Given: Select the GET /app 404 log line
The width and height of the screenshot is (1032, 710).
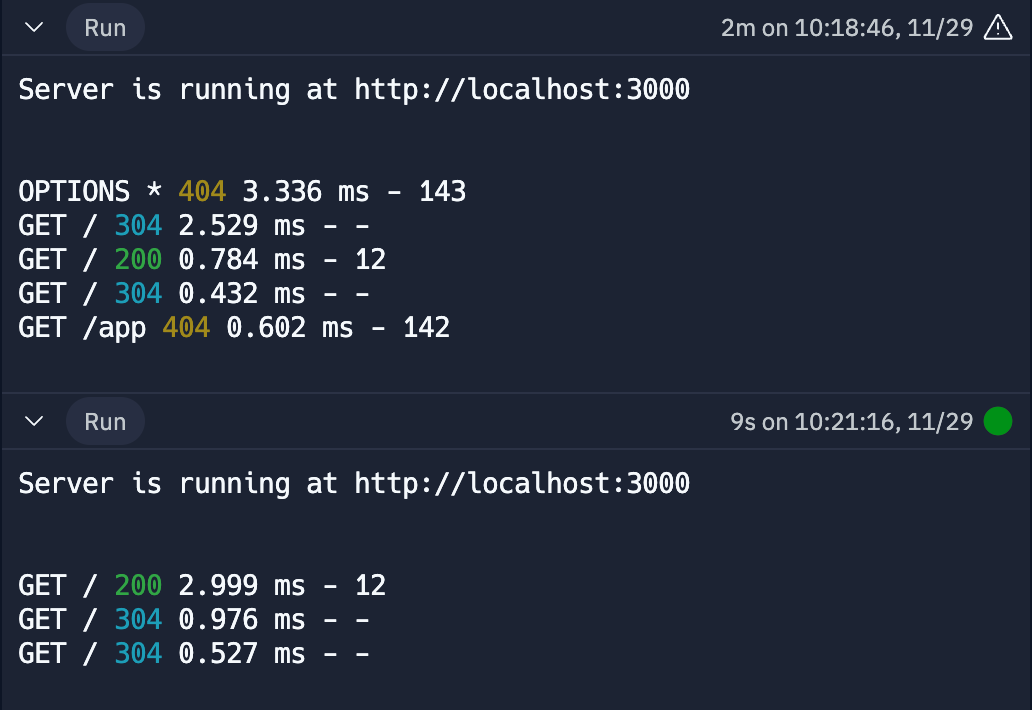Looking at the screenshot, I should pos(234,328).
